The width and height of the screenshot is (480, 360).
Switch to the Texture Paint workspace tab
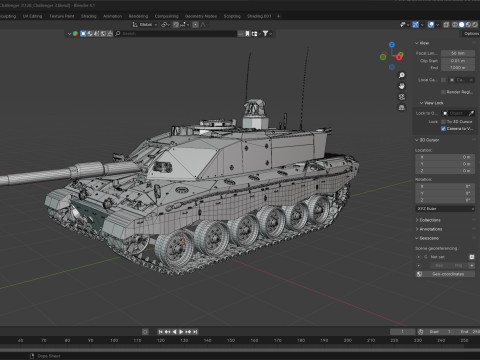pos(62,16)
